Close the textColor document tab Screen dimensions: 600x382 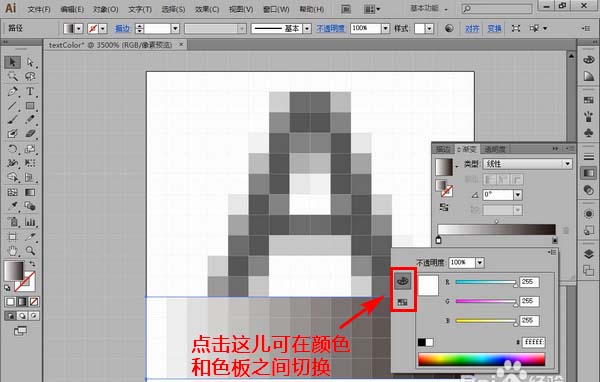tap(181, 44)
